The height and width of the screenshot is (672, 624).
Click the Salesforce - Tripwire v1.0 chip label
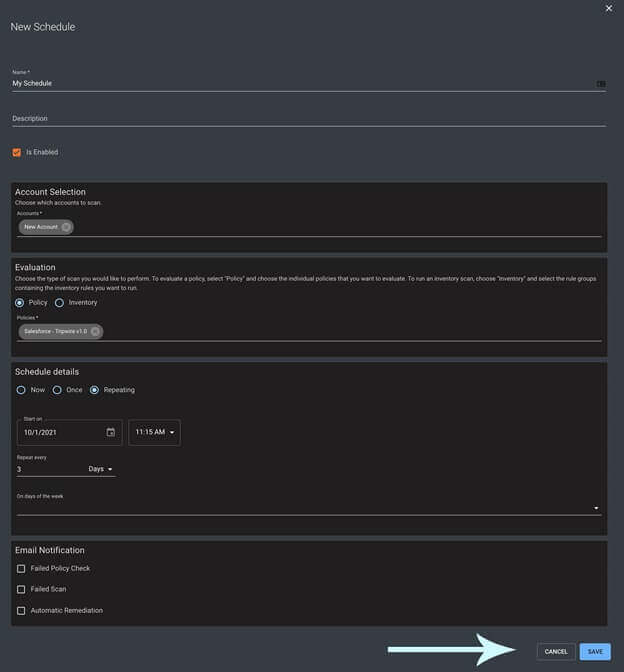click(x=56, y=331)
